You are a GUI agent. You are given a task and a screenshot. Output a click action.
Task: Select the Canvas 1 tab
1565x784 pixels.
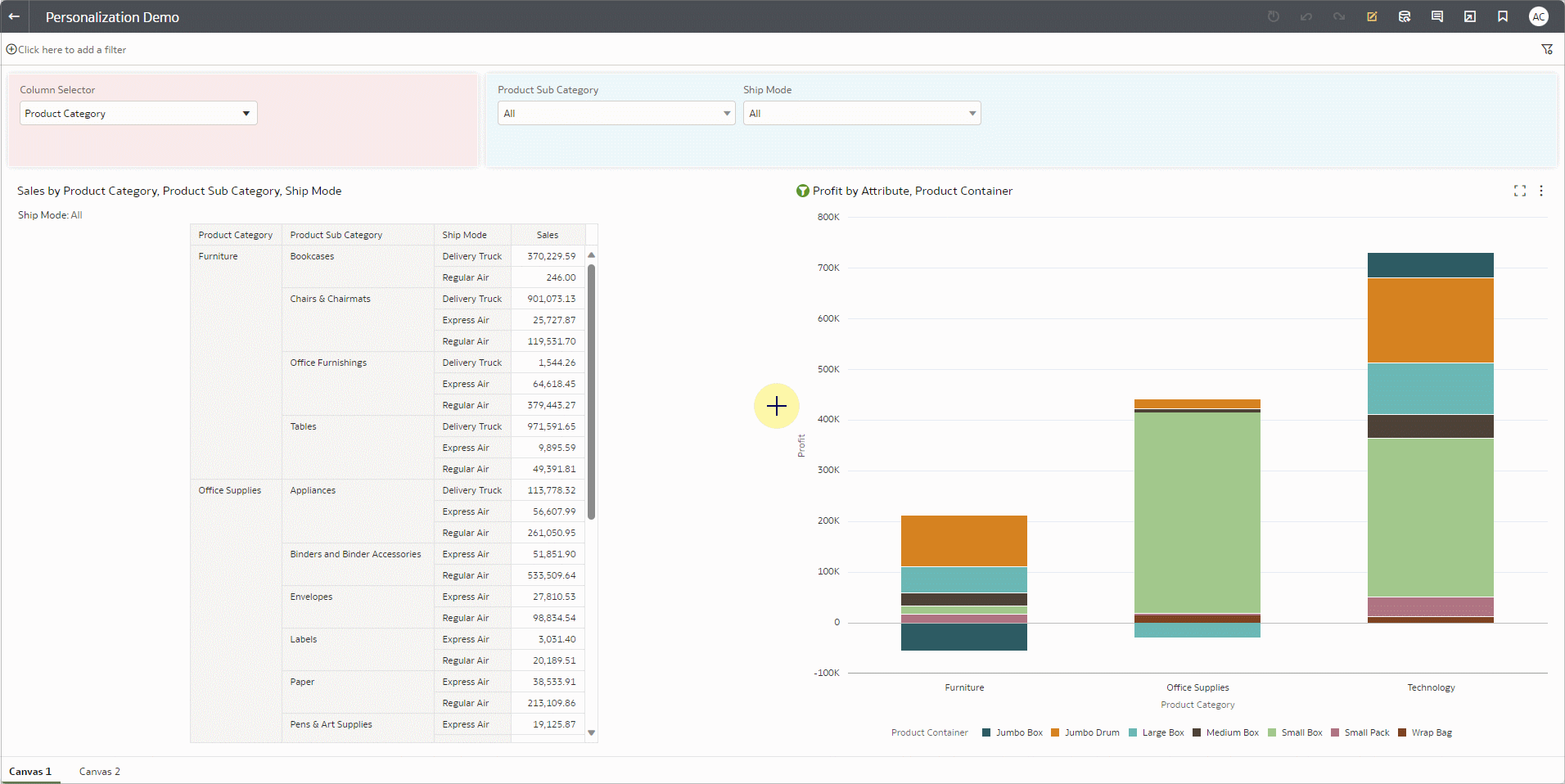coord(30,772)
